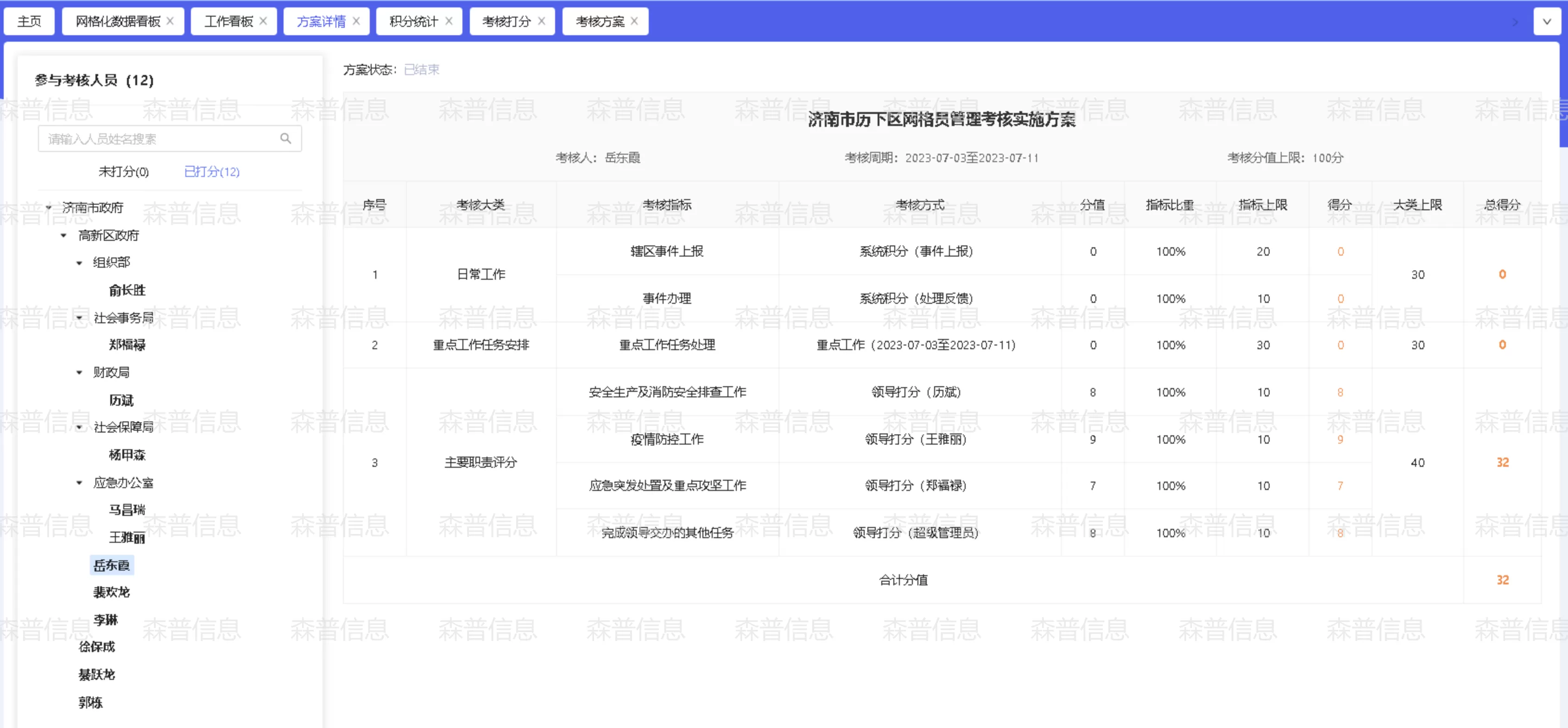Click the tab bar right arrow
Image resolution: width=1568 pixels, height=728 pixels.
1516,23
